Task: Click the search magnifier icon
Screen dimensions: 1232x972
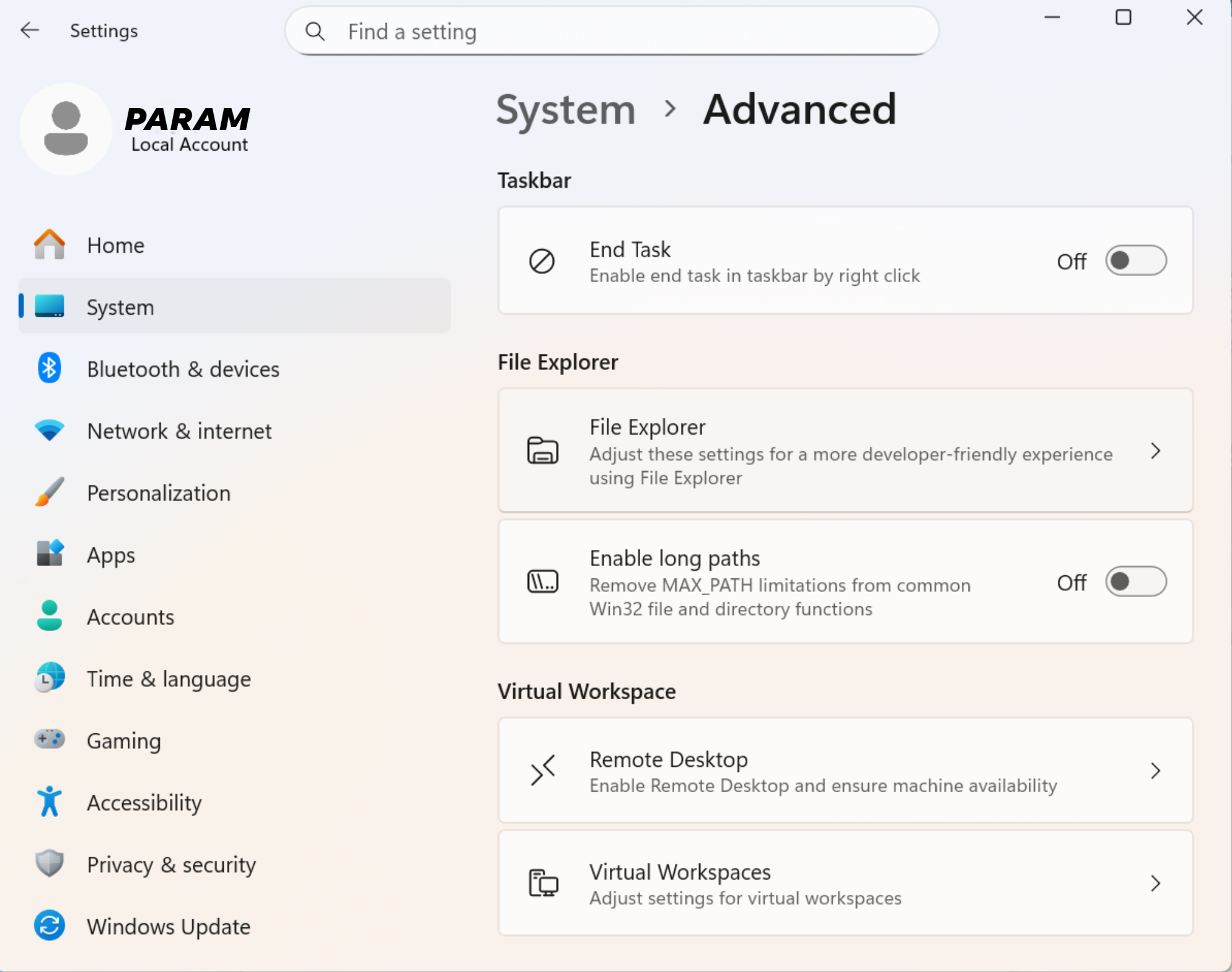Action: [315, 31]
